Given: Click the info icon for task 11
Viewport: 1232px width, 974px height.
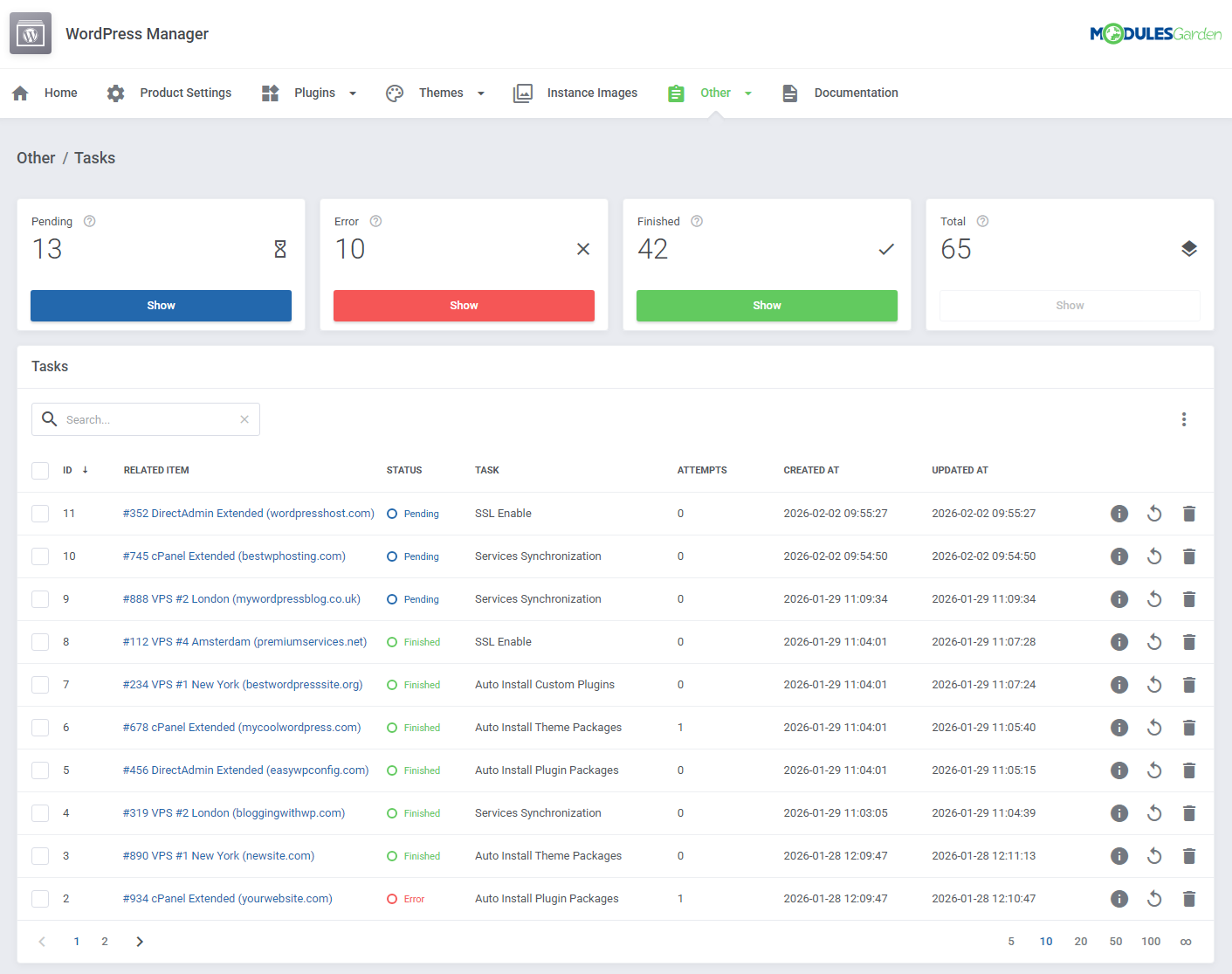Looking at the screenshot, I should click(1119, 513).
